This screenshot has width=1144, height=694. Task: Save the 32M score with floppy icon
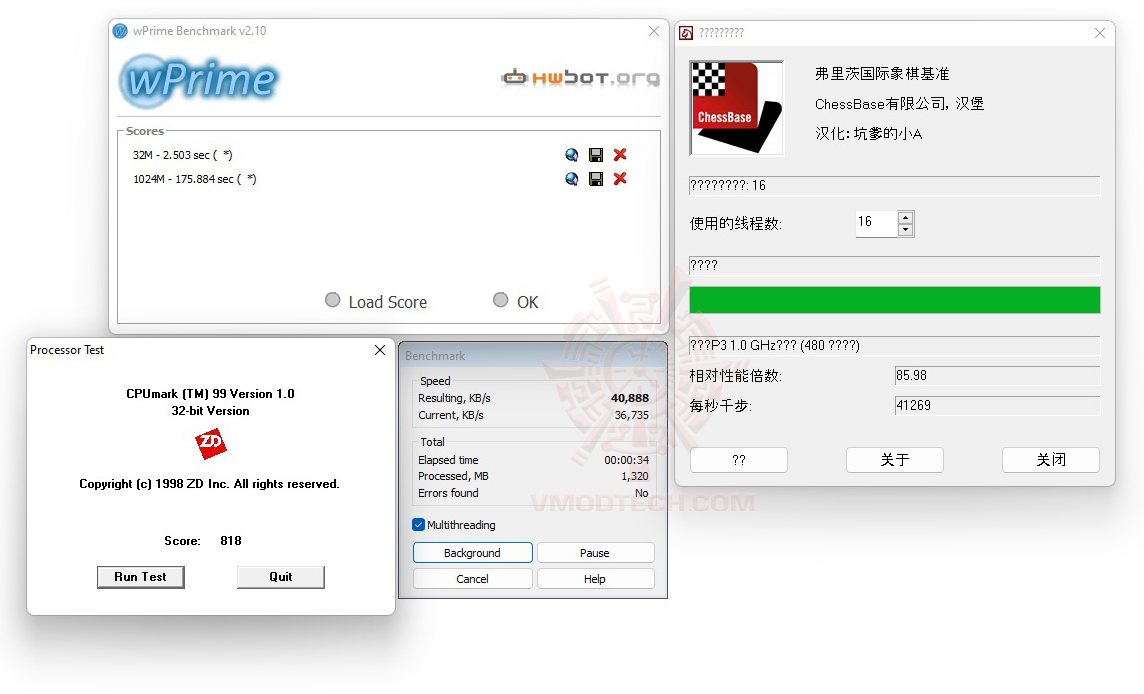pyautogui.click(x=596, y=155)
